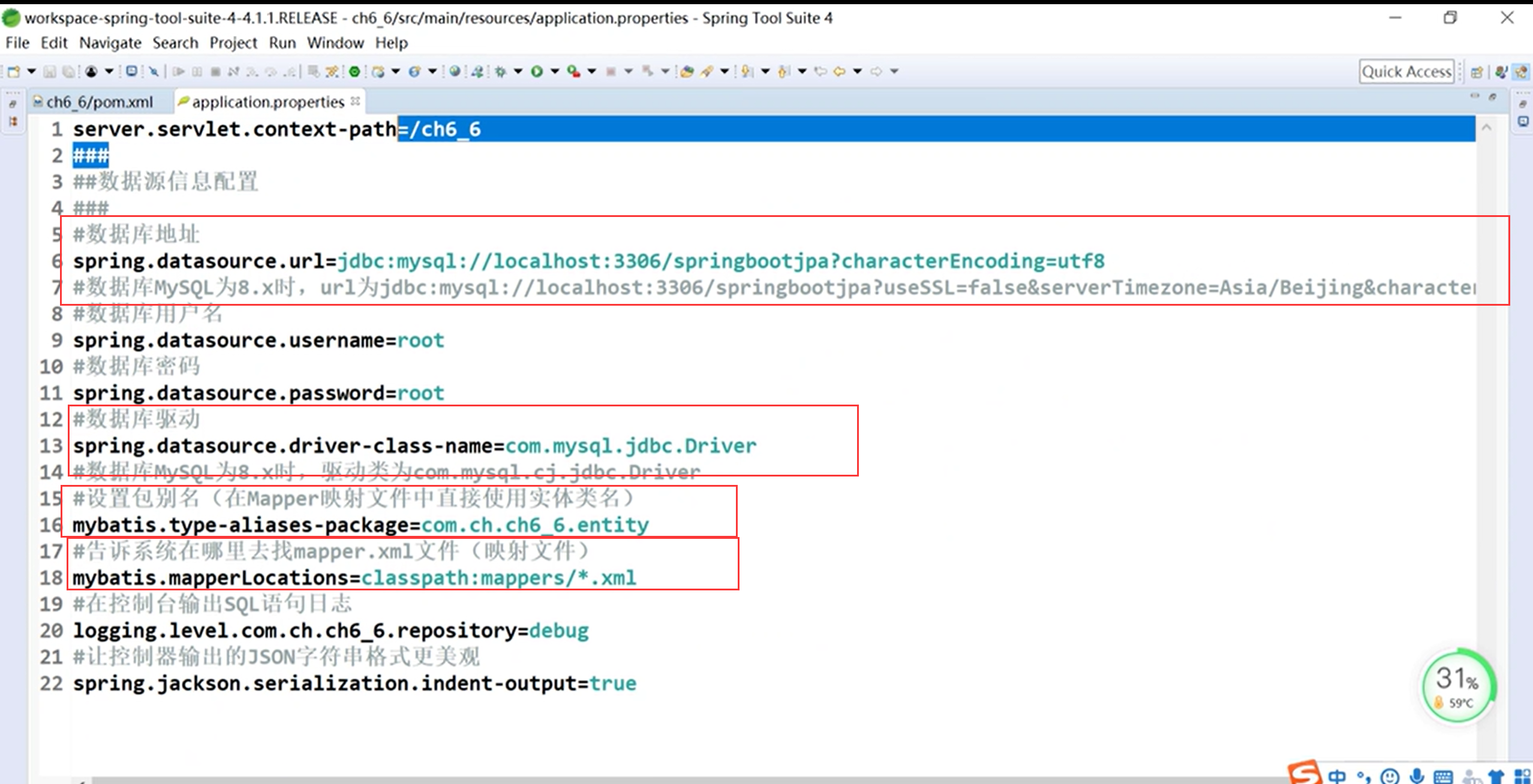Close the application.properties tab
The image size is (1533, 784).
pos(355,101)
